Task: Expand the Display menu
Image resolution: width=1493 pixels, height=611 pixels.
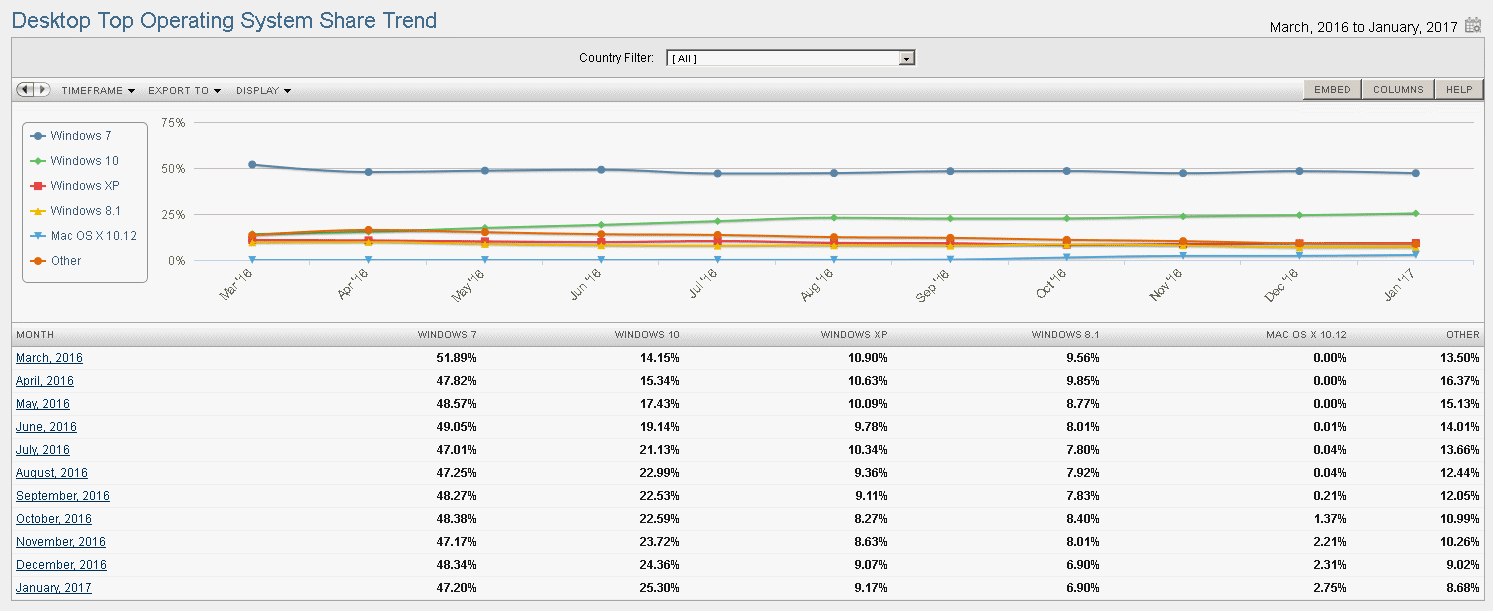Action: click(264, 90)
